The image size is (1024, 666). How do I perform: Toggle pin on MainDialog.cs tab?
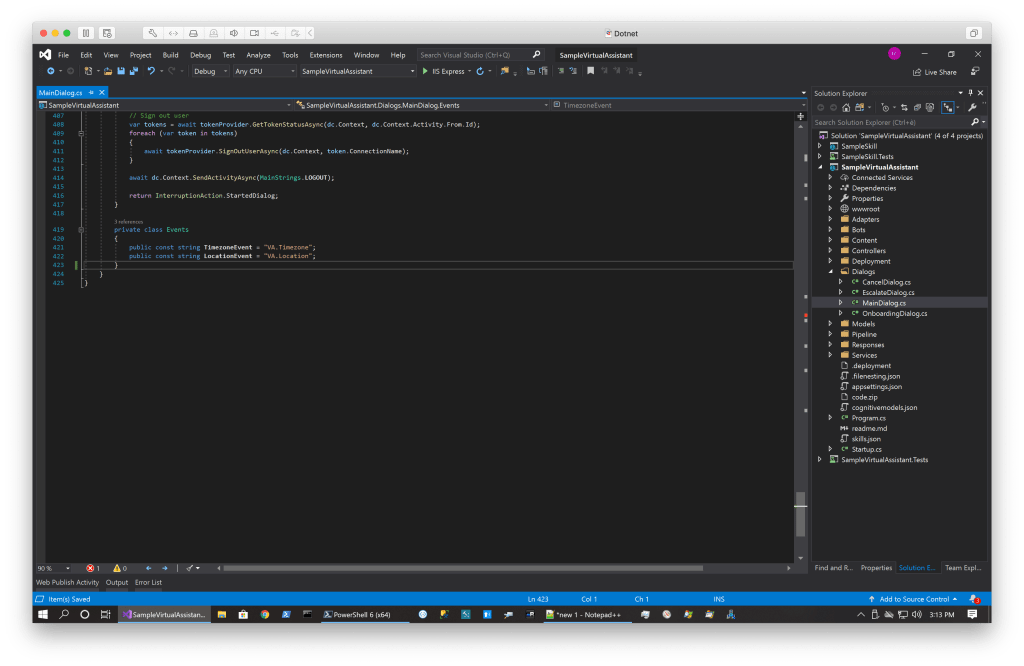coord(92,93)
